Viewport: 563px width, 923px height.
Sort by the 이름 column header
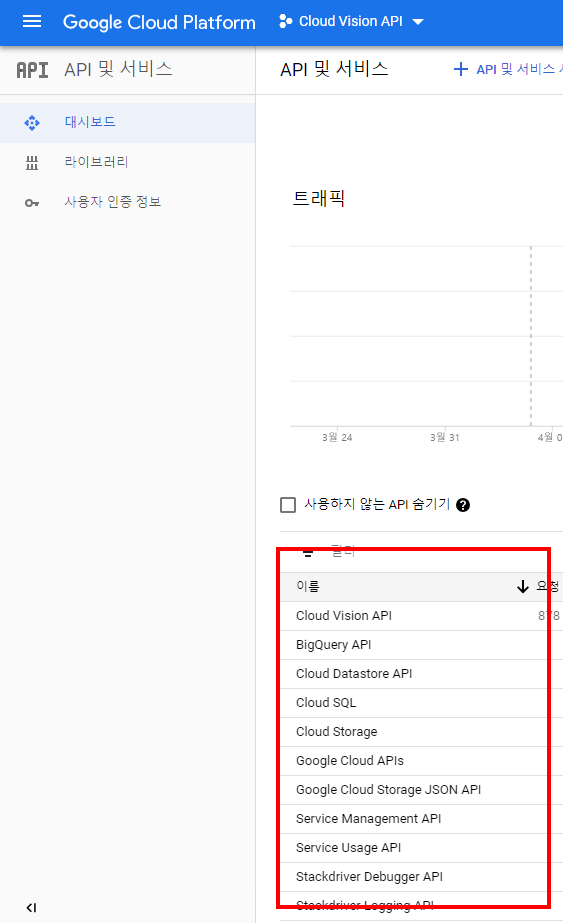[307, 586]
